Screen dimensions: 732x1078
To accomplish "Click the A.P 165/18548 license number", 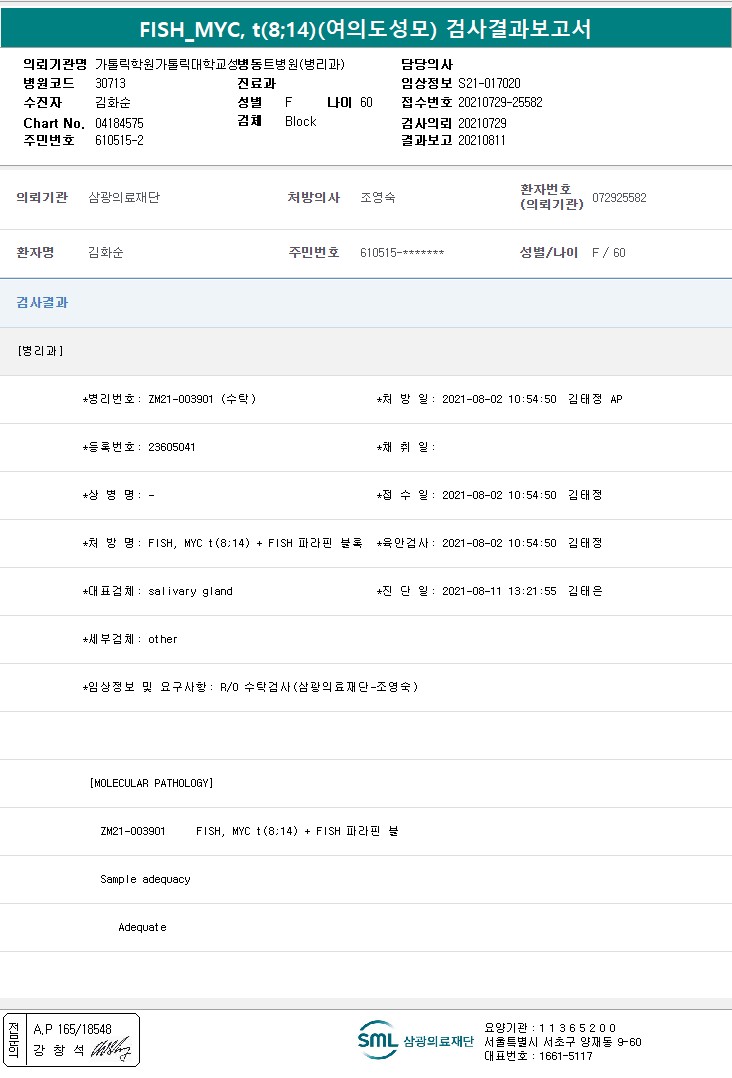I will (72, 1028).
